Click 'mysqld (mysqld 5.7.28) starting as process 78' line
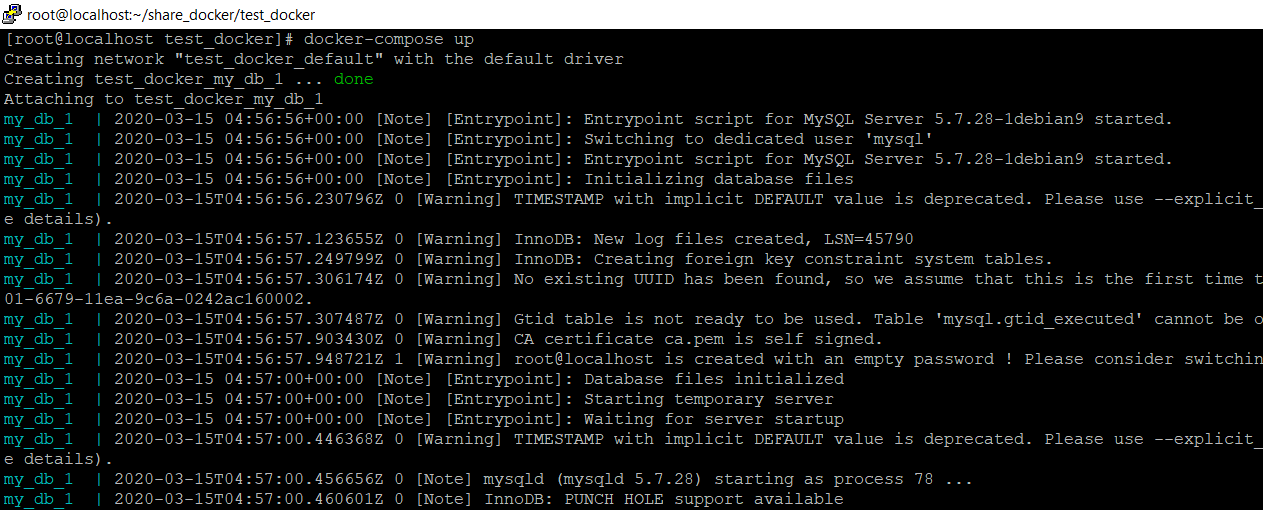The image size is (1263, 510). pos(728,479)
